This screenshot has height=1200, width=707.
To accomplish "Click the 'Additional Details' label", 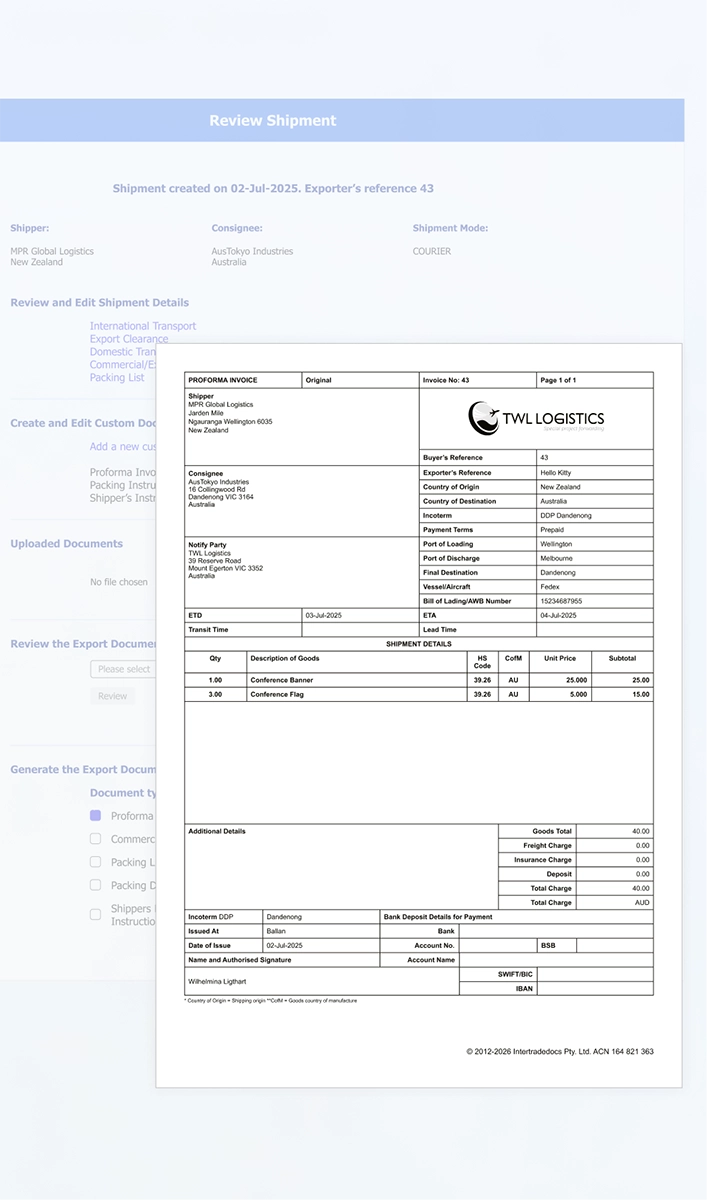I will point(217,831).
